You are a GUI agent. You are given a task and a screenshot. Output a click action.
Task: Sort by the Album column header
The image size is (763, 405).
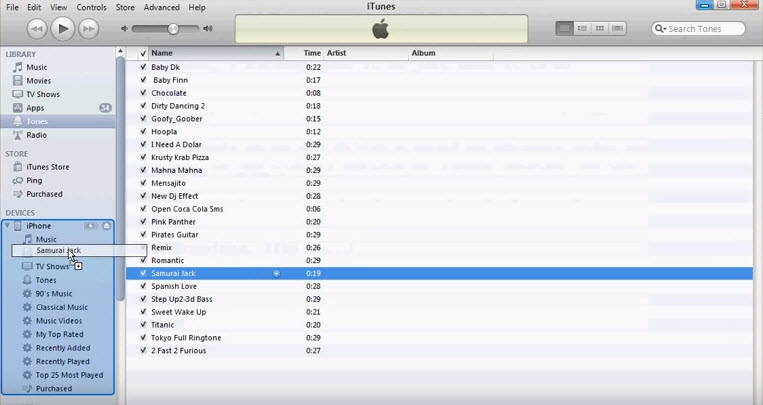(x=451, y=53)
